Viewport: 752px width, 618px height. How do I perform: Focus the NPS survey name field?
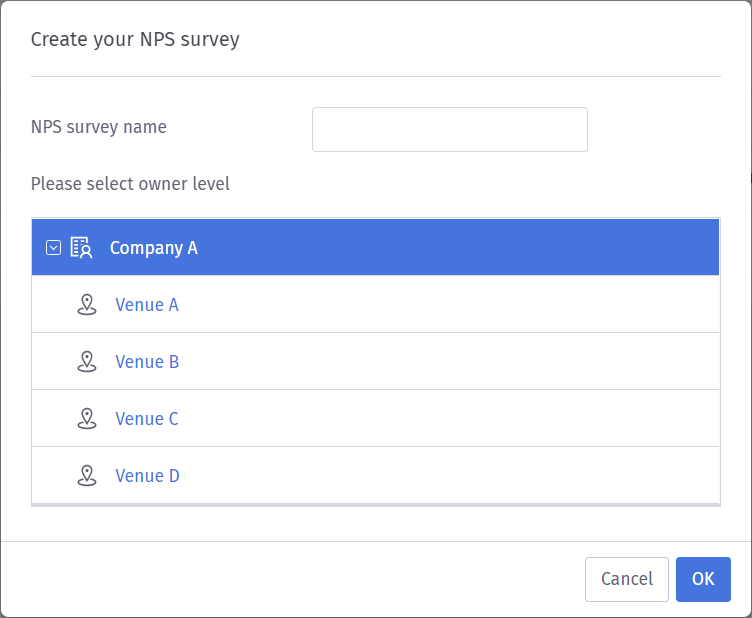tap(450, 129)
